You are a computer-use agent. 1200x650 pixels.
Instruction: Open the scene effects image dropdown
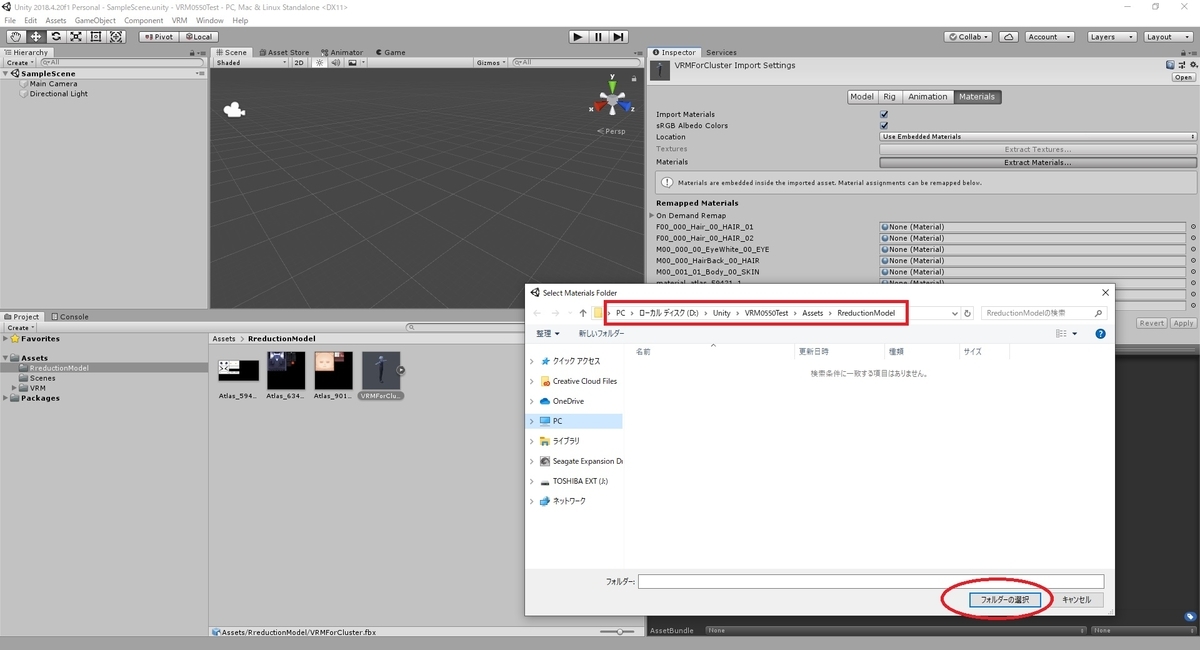[x=356, y=63]
